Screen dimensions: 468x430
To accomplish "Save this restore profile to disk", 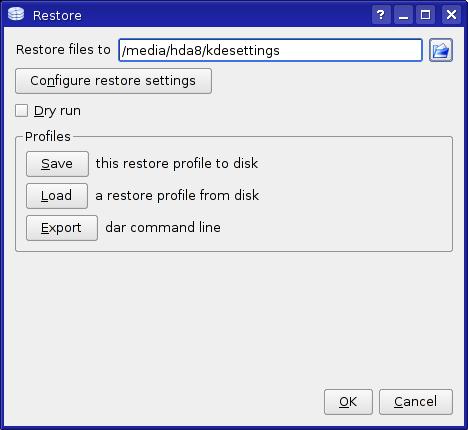I will [x=57, y=164].
